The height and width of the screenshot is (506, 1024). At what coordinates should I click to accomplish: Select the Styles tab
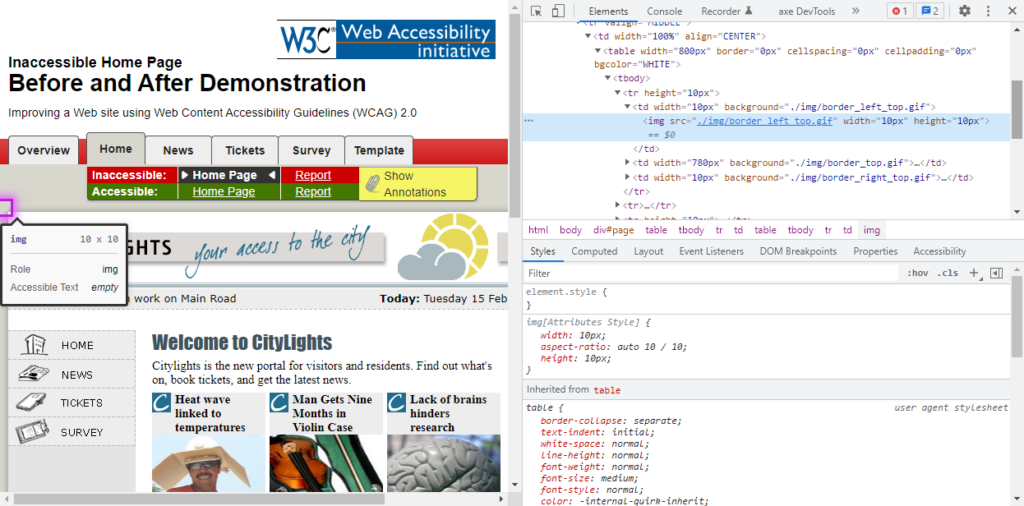click(x=542, y=251)
